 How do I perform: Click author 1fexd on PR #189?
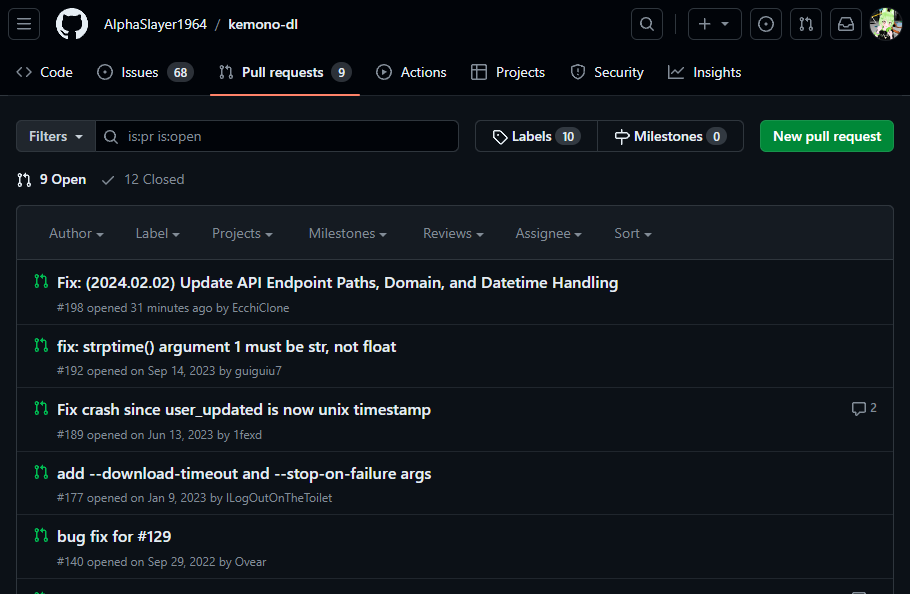pyautogui.click(x=247, y=435)
